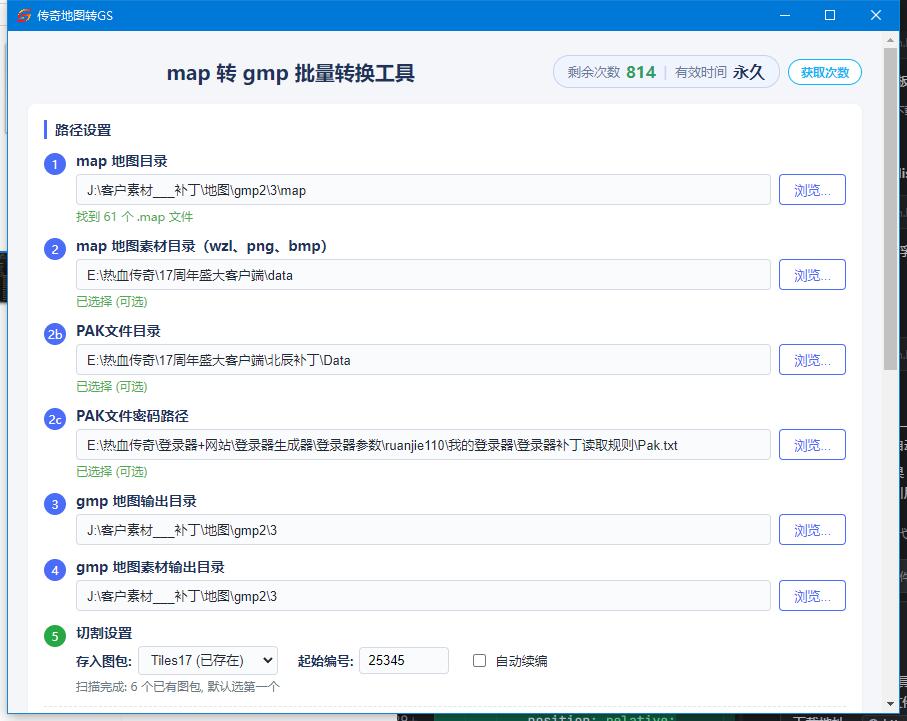Click the scrollbar up arrow
The width and height of the screenshot is (907, 721).
pyautogui.click(x=890, y=41)
